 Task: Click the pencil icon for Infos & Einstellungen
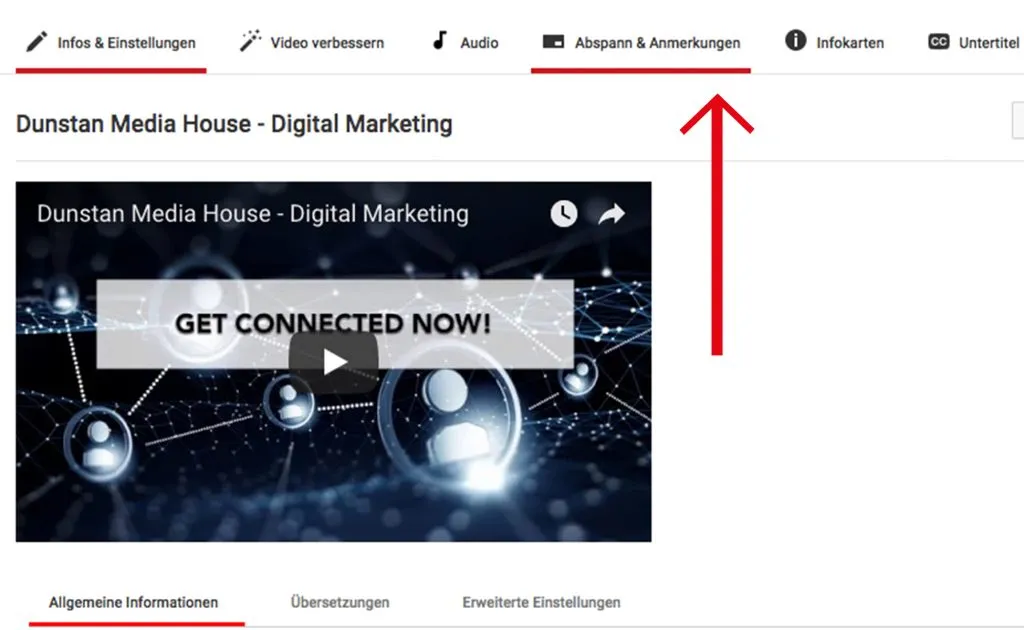(x=37, y=41)
